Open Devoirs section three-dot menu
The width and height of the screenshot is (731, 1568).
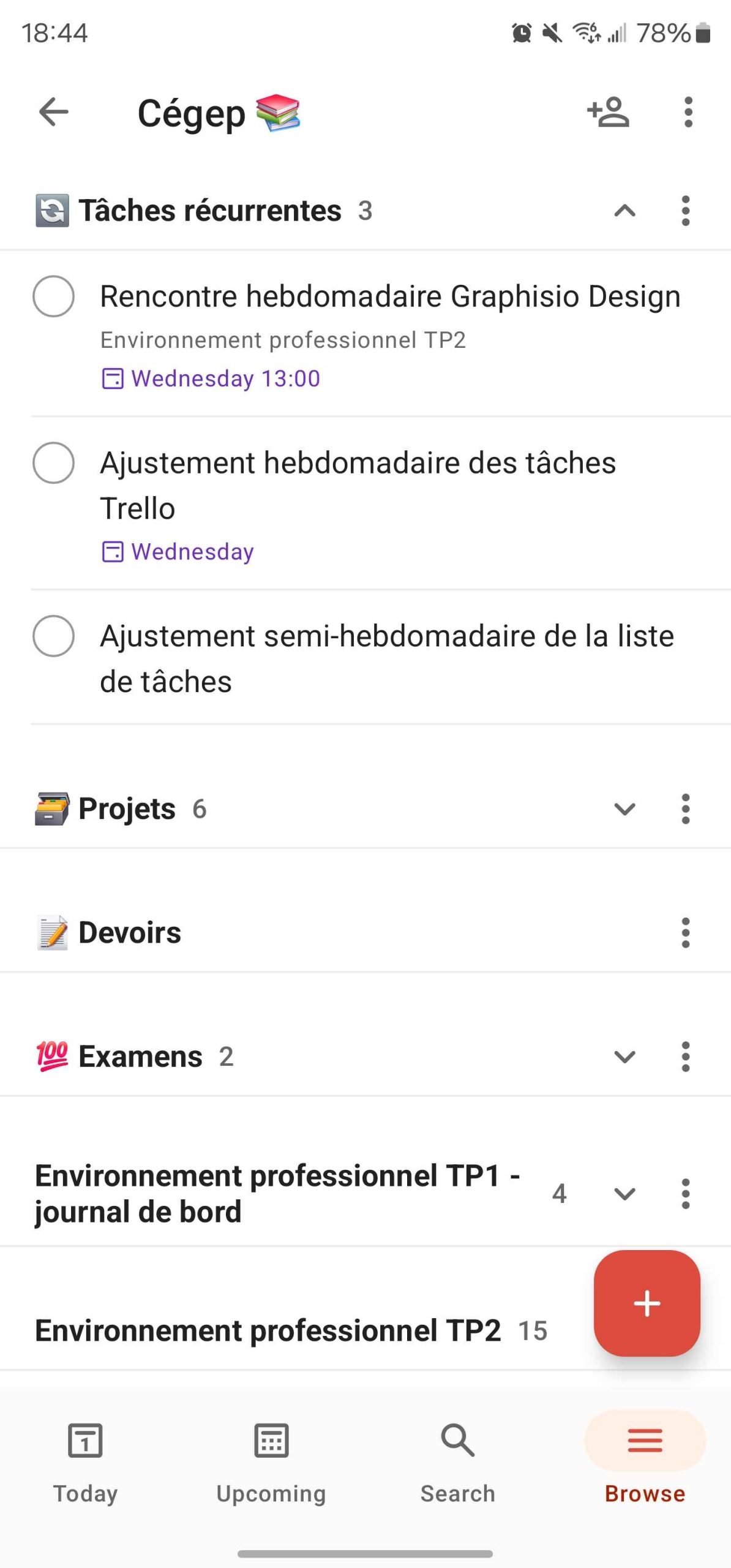pos(685,933)
